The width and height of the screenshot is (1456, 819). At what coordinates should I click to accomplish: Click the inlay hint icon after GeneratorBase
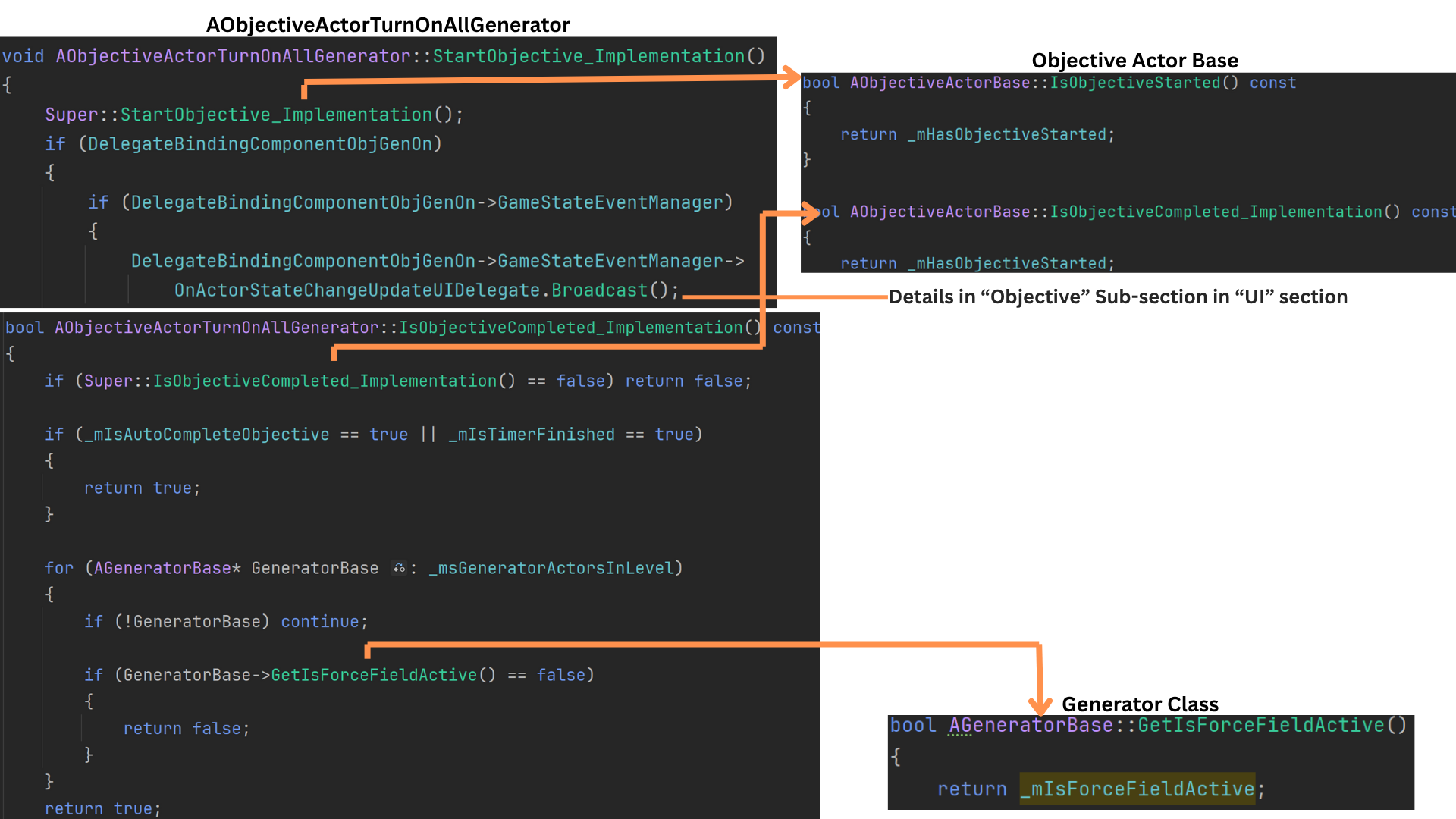399,568
